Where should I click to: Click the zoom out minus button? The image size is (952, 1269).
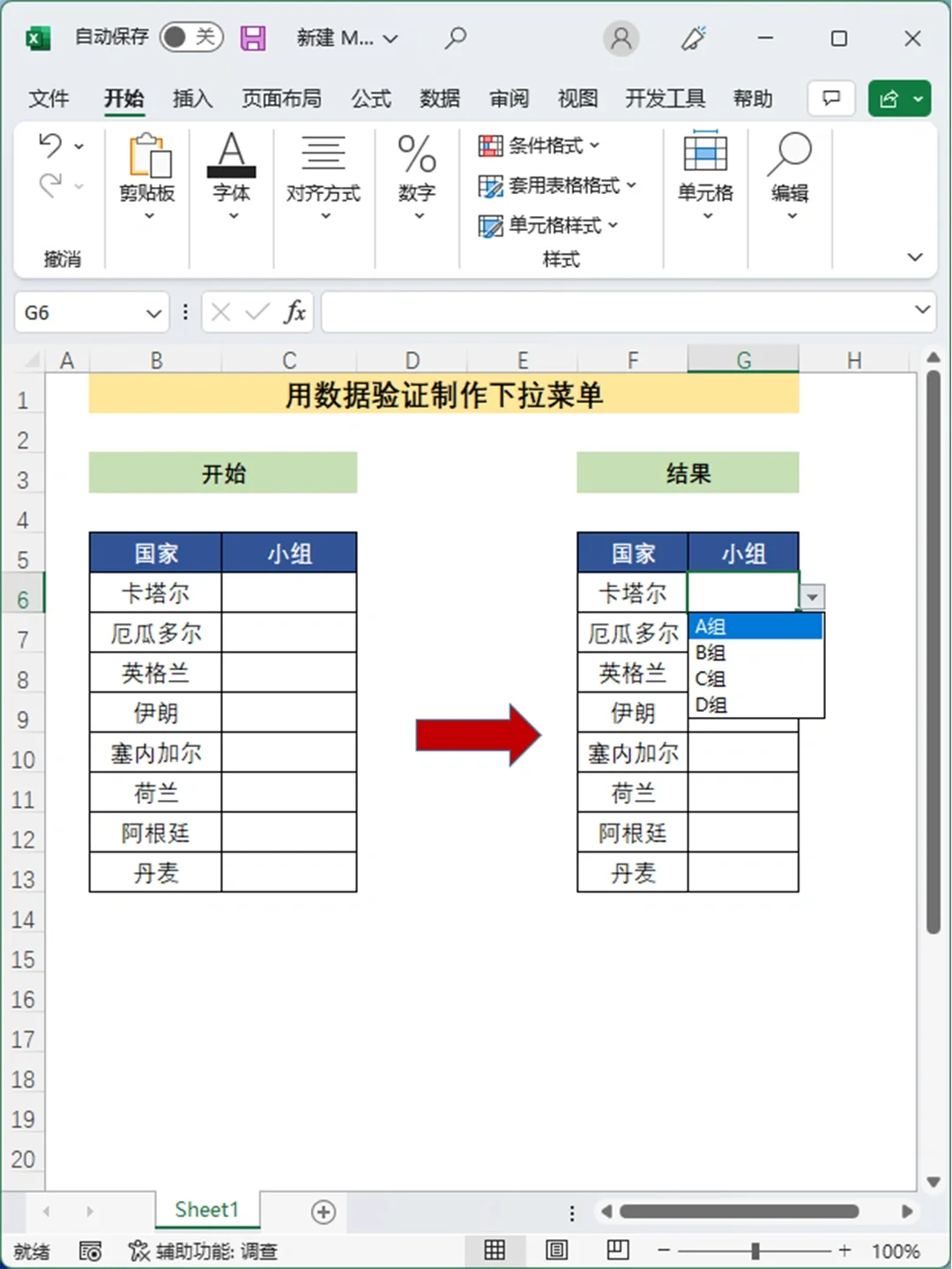pos(665,1250)
